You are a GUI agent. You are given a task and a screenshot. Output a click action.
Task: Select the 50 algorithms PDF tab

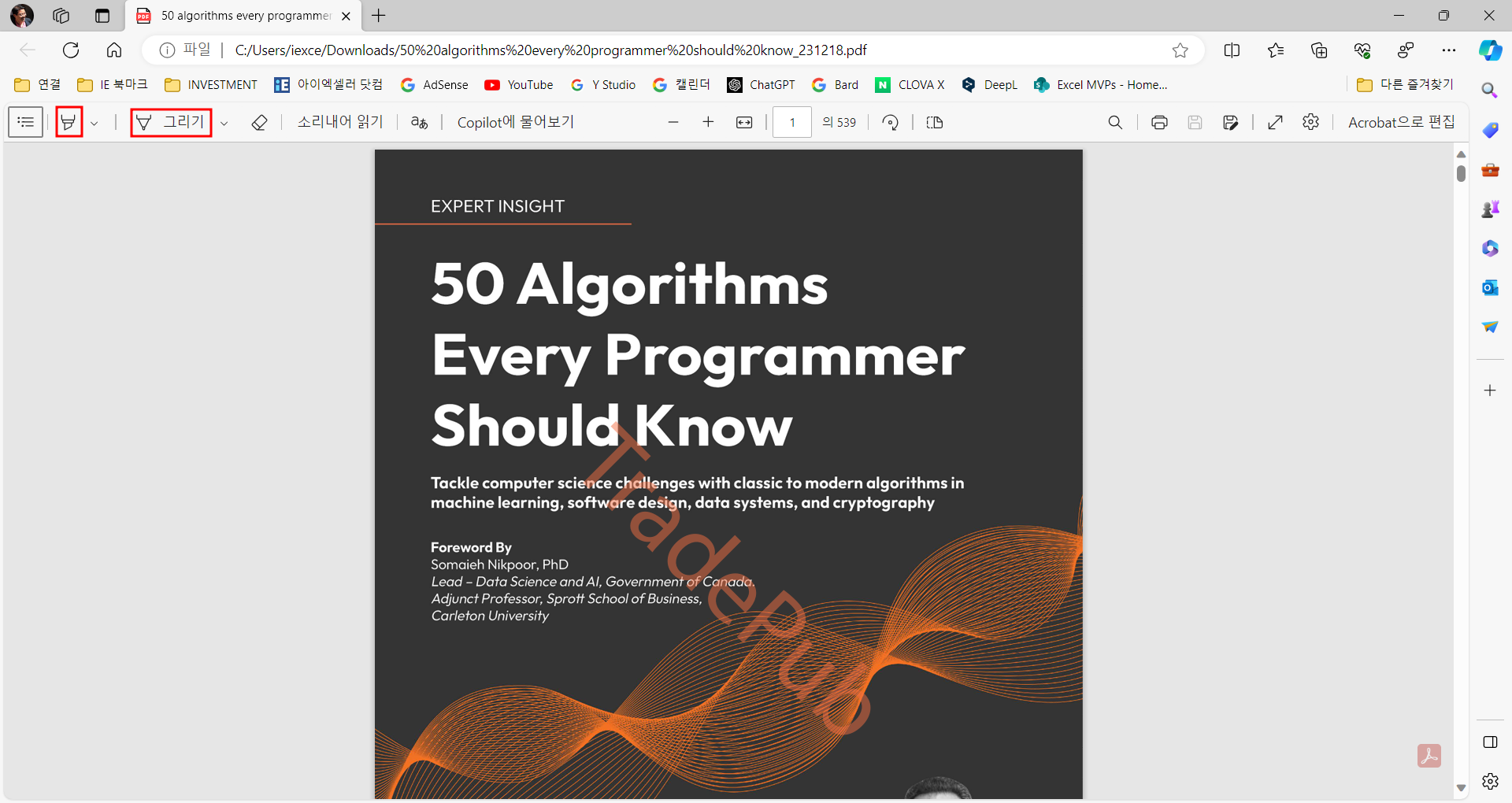coord(244,16)
